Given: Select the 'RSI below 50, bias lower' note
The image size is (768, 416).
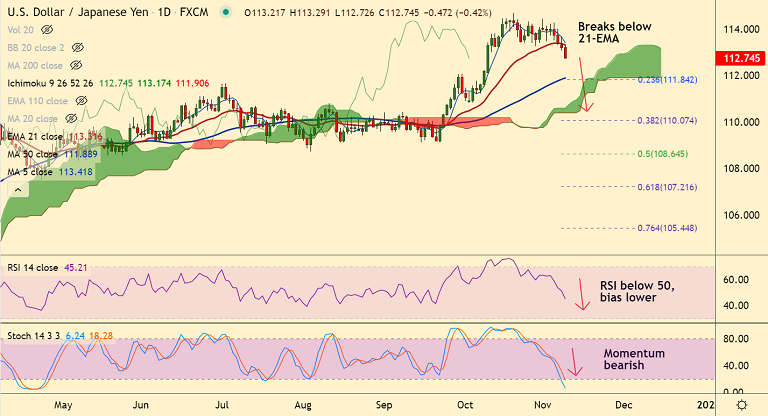Looking at the screenshot, I should tap(637, 292).
